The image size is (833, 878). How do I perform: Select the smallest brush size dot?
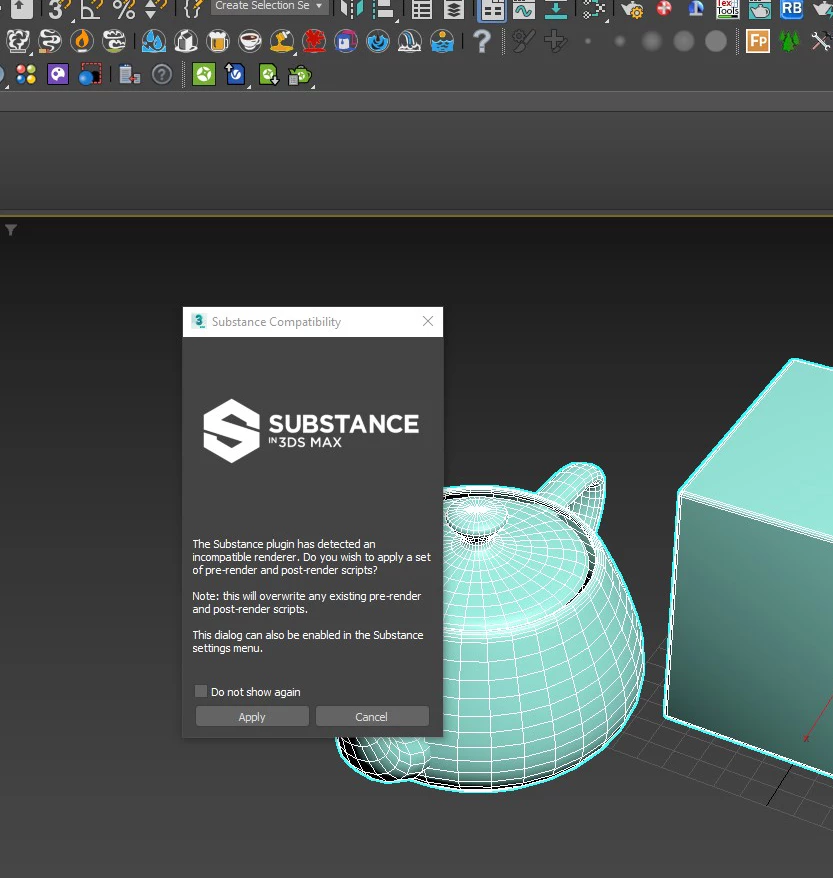point(588,41)
